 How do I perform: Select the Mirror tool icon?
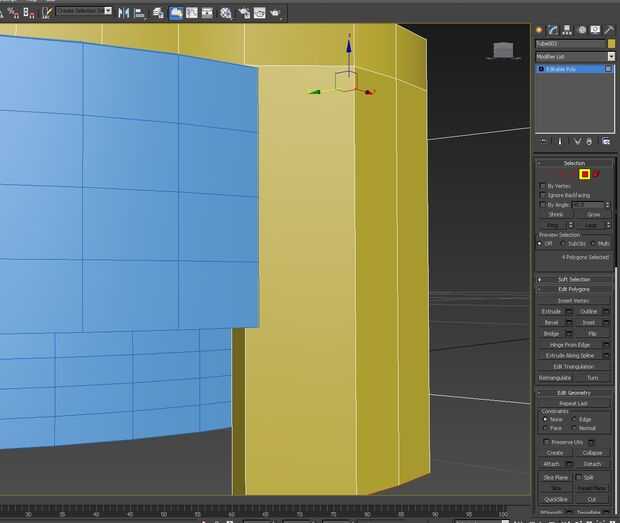coord(123,13)
